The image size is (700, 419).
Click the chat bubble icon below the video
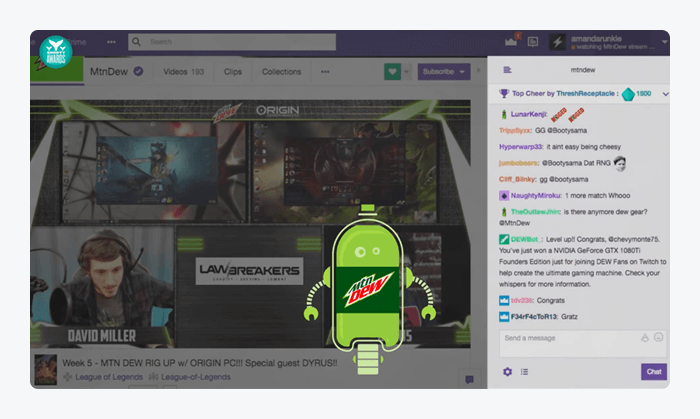469,379
